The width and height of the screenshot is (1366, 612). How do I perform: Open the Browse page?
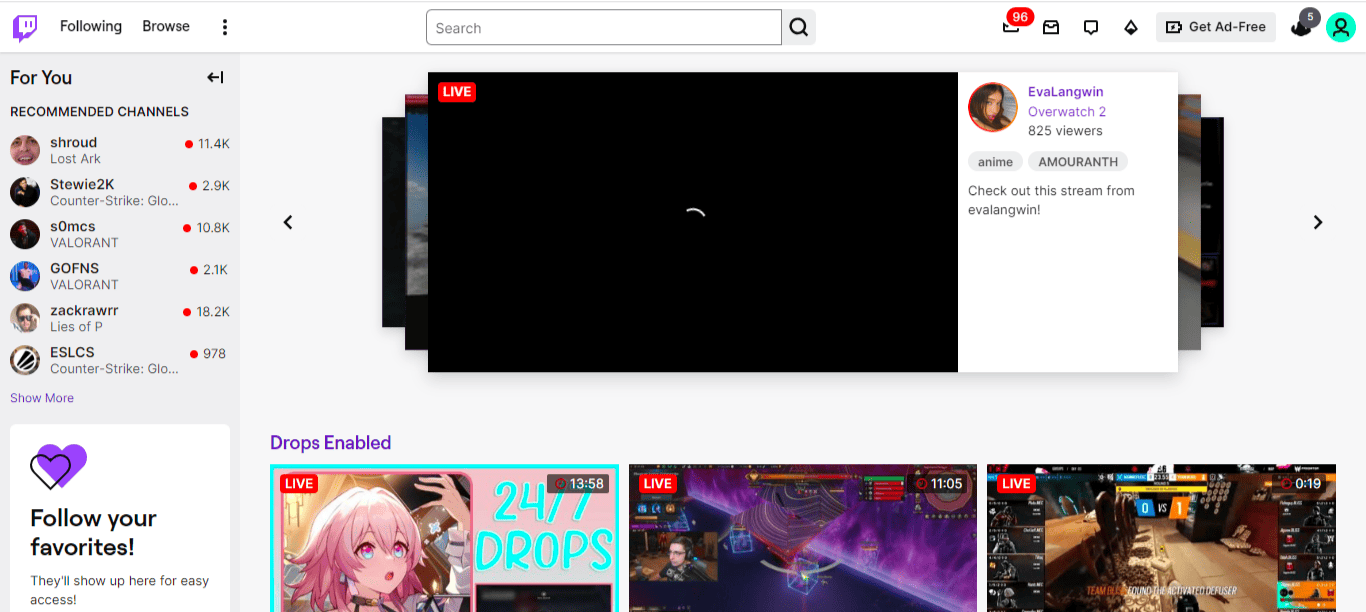pyautogui.click(x=166, y=27)
